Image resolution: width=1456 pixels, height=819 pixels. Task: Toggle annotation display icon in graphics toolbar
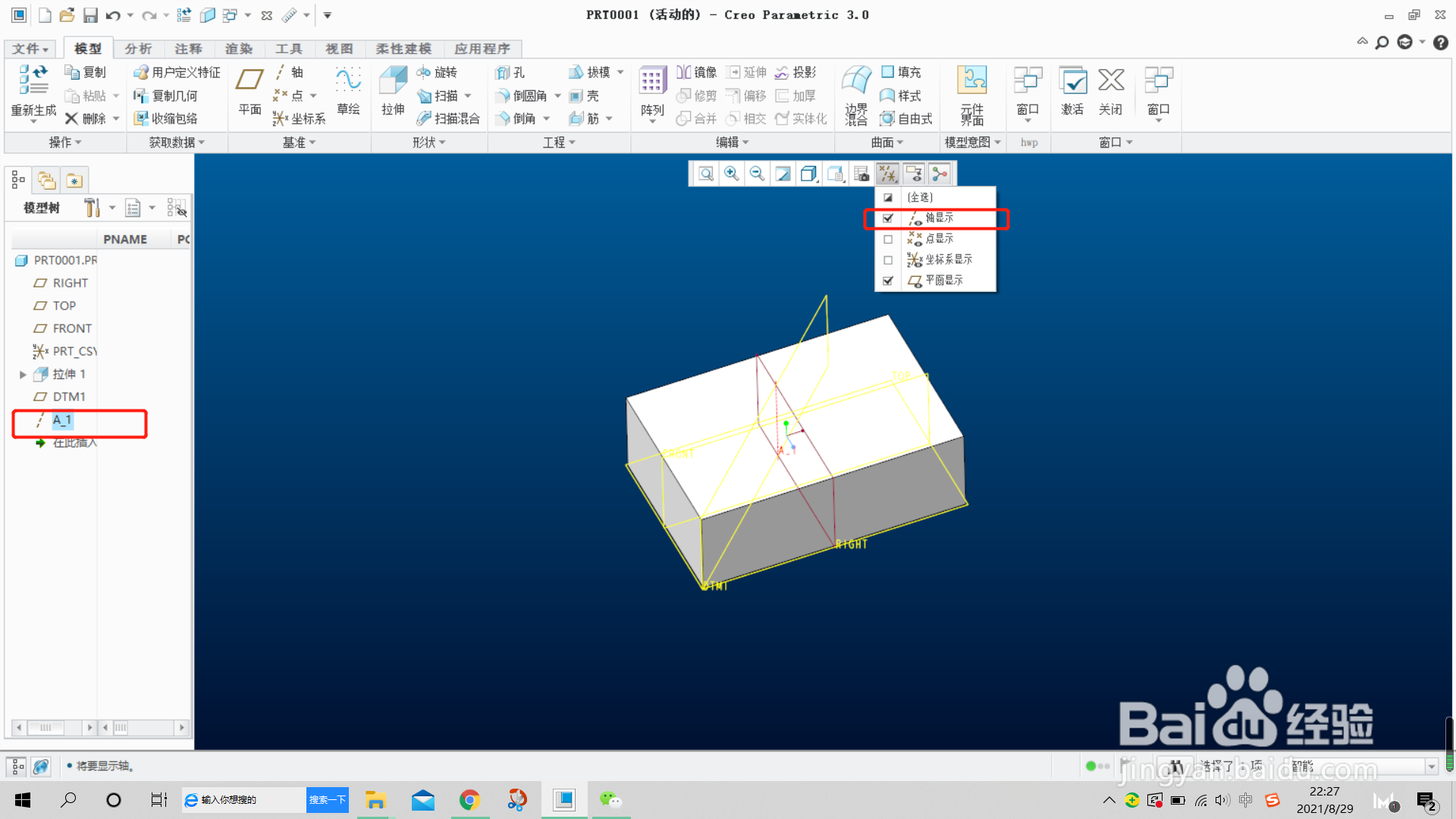[x=914, y=174]
